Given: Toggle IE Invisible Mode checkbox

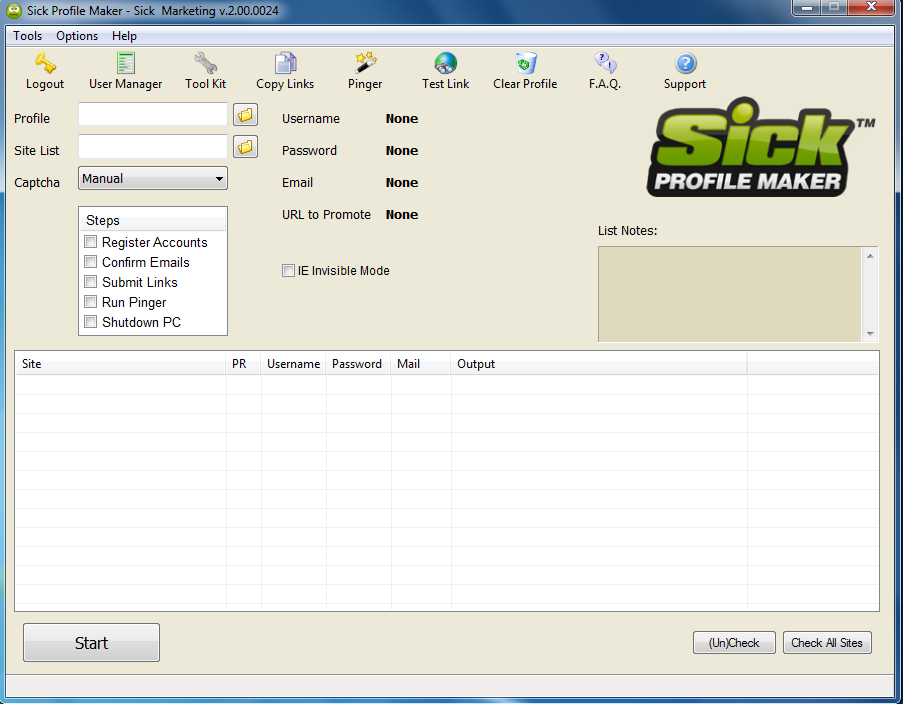Looking at the screenshot, I should tap(288, 271).
